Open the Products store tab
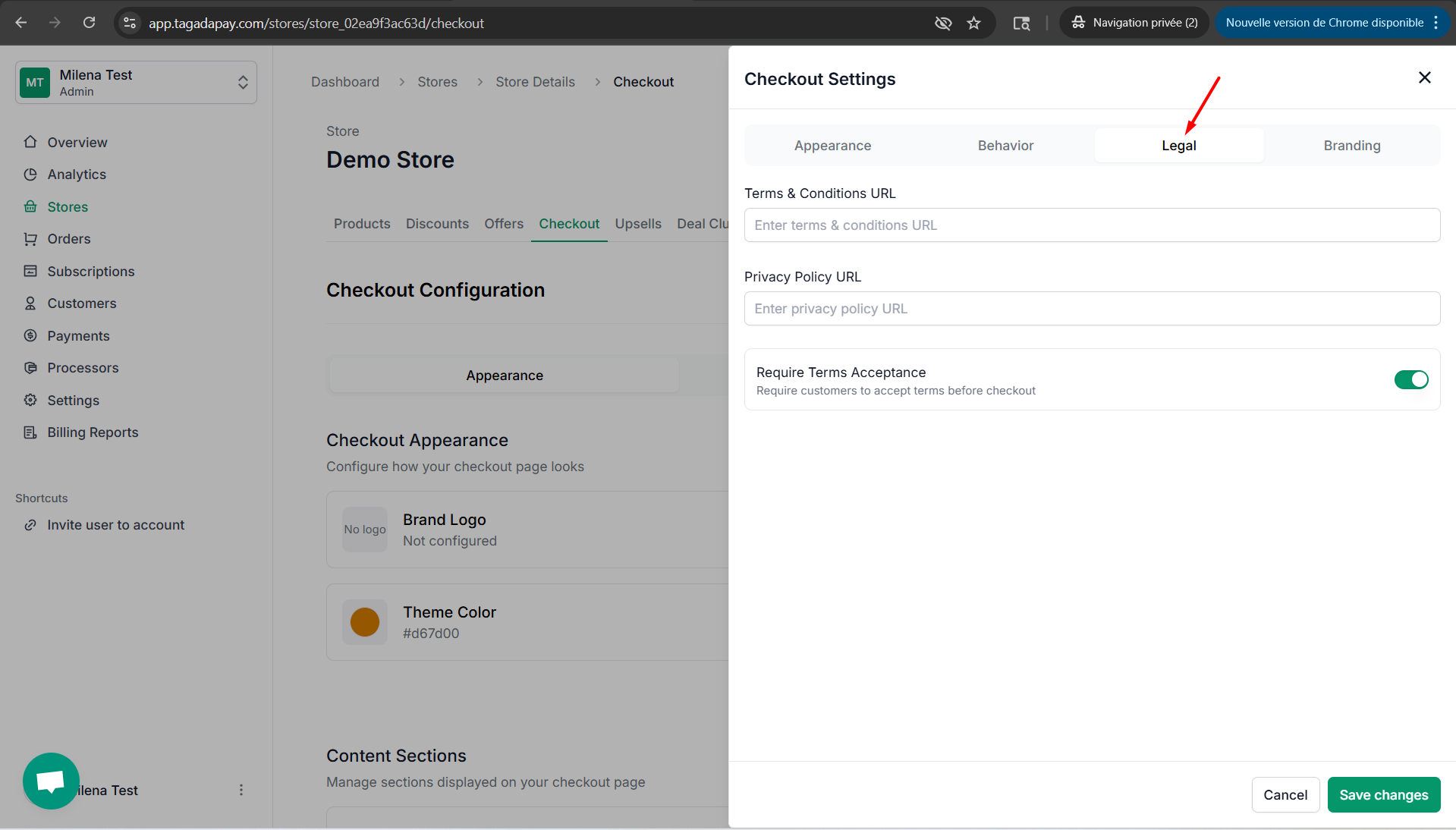The width and height of the screenshot is (1456, 830). [362, 224]
